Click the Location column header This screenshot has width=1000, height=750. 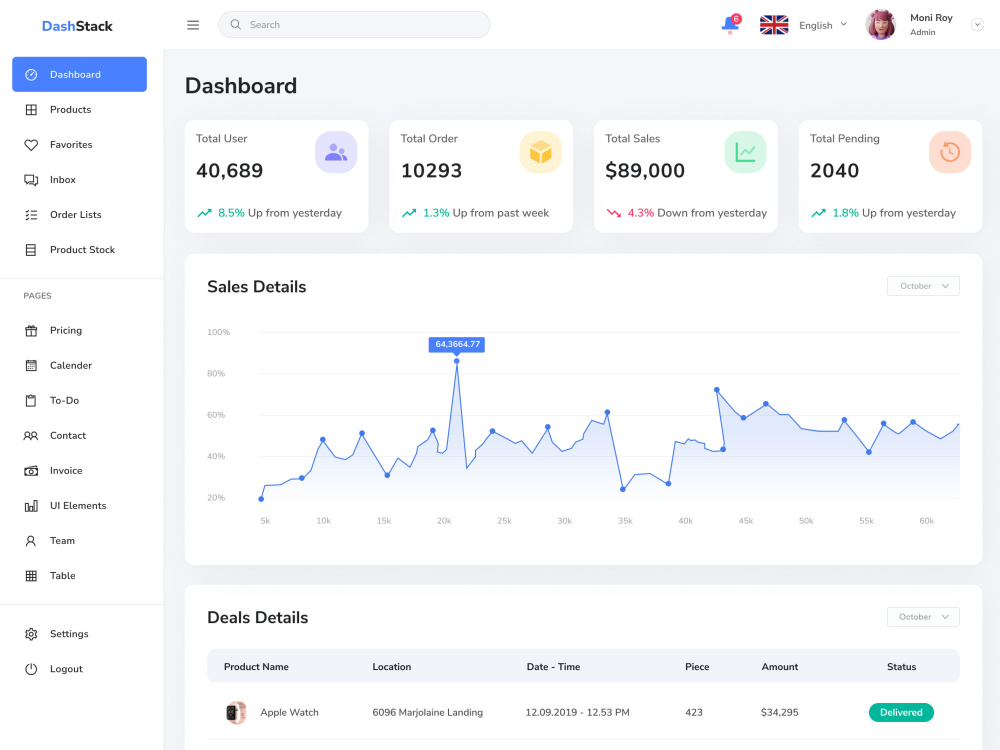392,666
